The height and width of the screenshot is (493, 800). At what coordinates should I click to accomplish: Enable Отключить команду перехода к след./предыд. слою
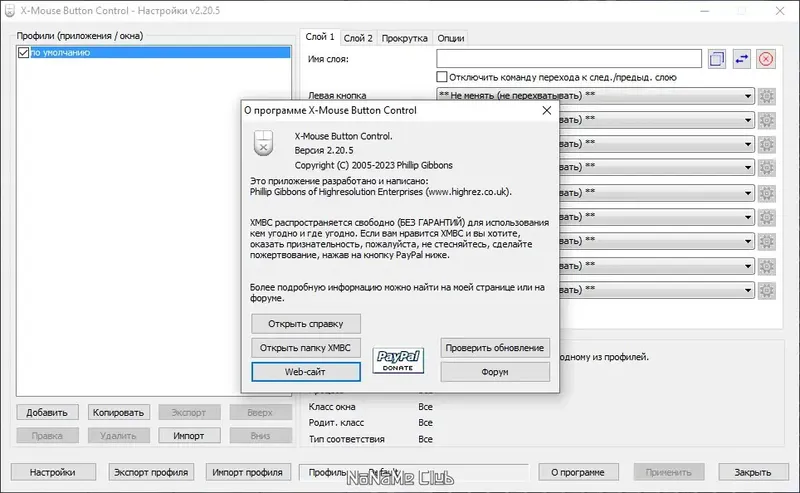pyautogui.click(x=442, y=77)
